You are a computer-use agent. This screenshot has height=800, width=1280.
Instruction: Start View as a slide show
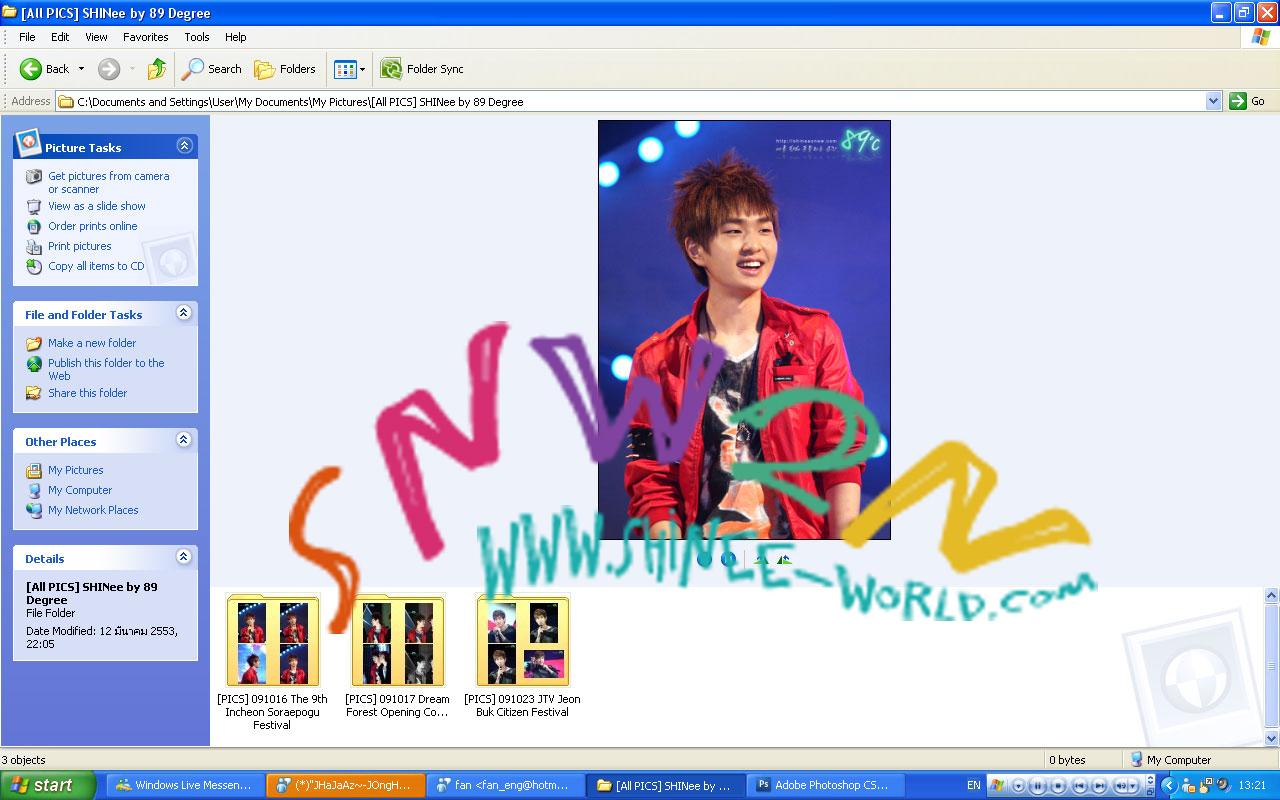click(x=97, y=206)
